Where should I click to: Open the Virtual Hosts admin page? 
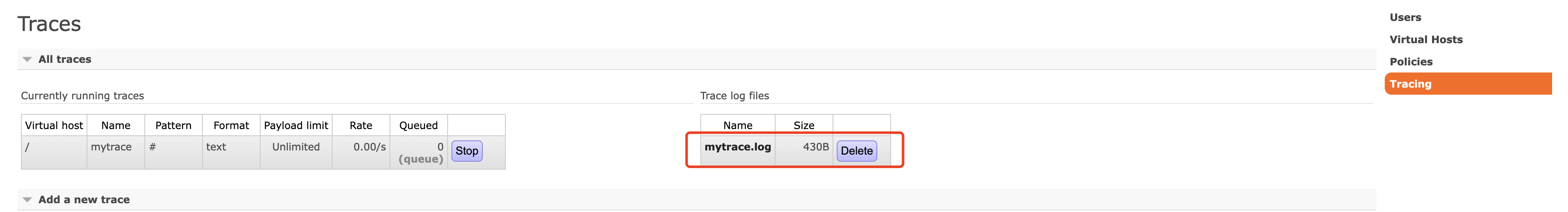[1426, 40]
